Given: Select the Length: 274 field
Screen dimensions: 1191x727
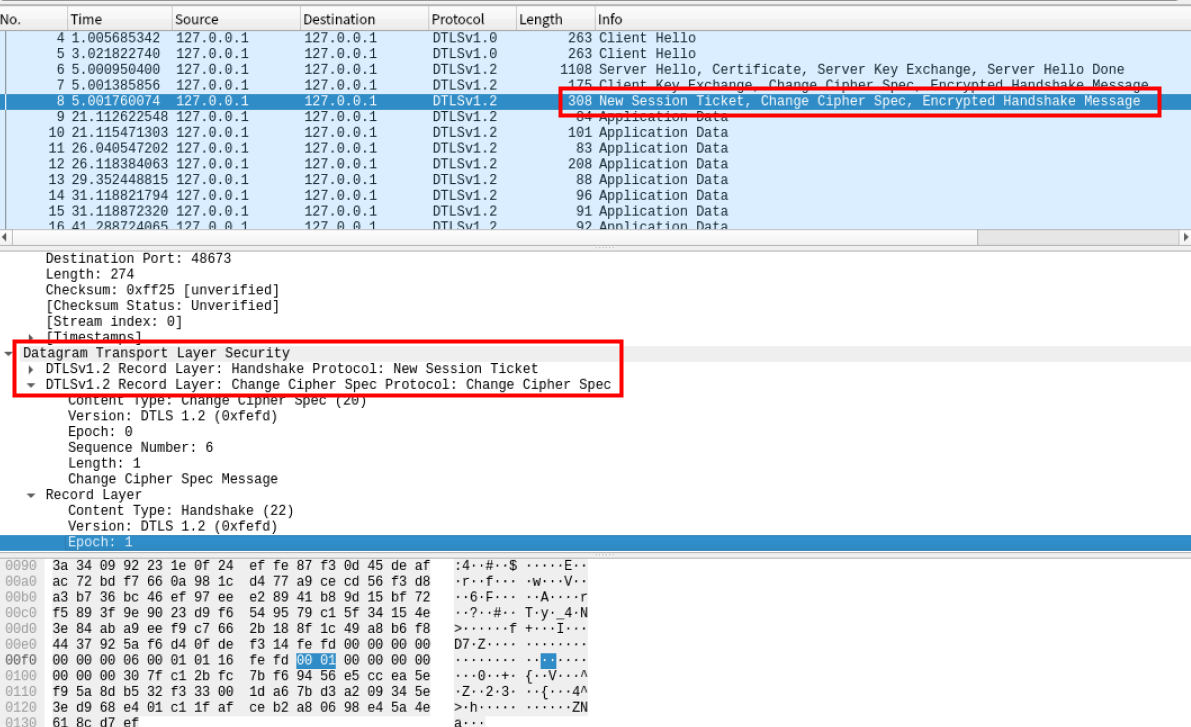Looking at the screenshot, I should pos(90,275).
